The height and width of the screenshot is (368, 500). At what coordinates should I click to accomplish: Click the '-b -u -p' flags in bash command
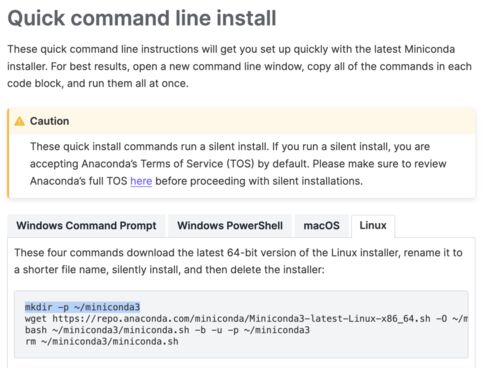(x=217, y=330)
